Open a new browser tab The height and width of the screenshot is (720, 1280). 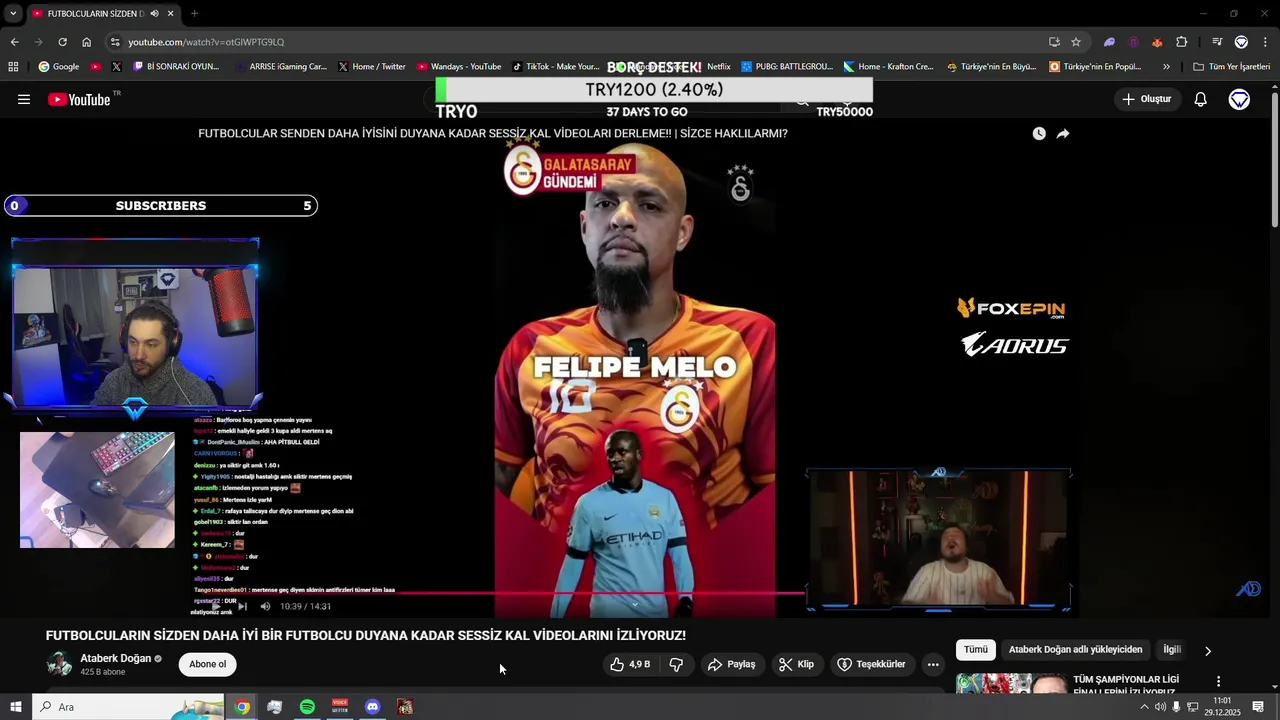(x=194, y=14)
